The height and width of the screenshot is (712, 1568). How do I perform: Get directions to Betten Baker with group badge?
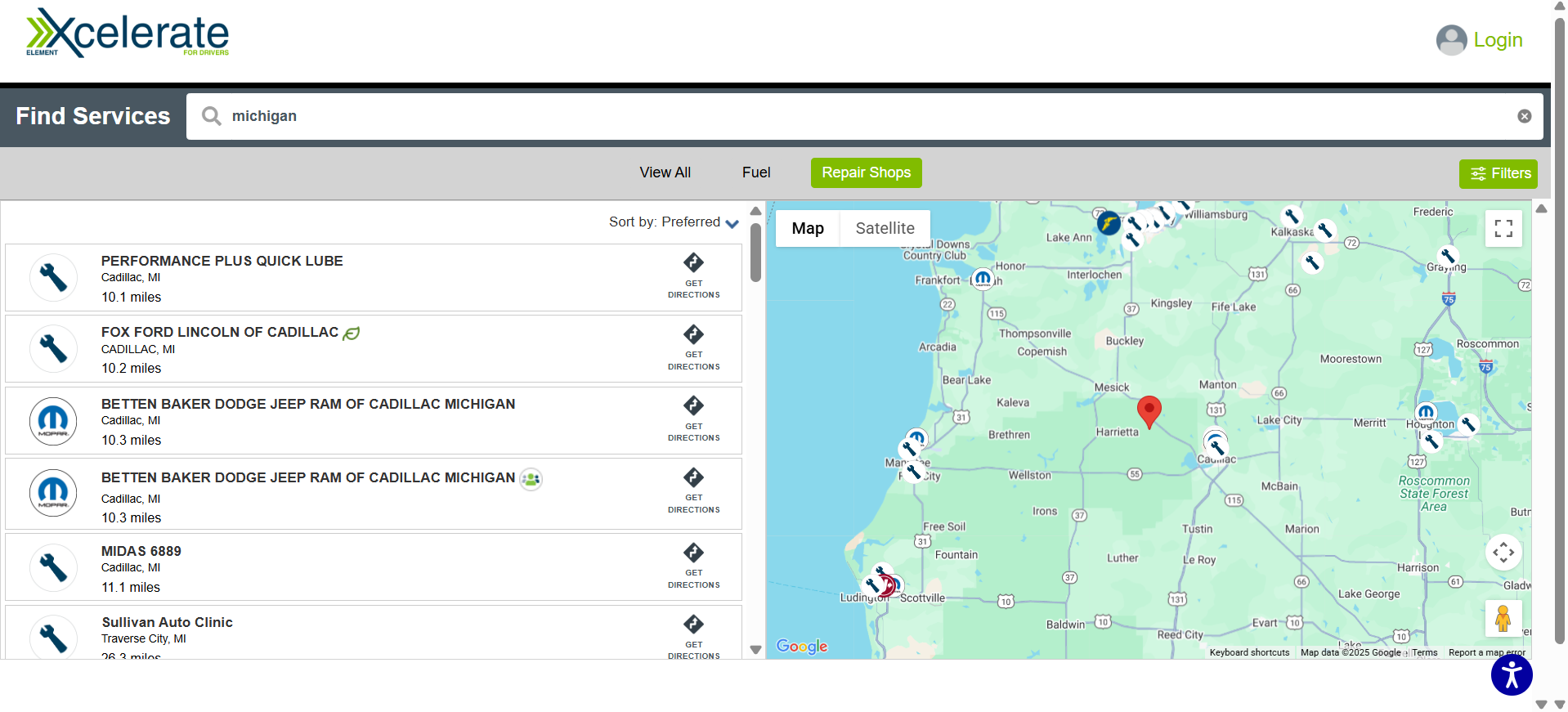tap(693, 491)
